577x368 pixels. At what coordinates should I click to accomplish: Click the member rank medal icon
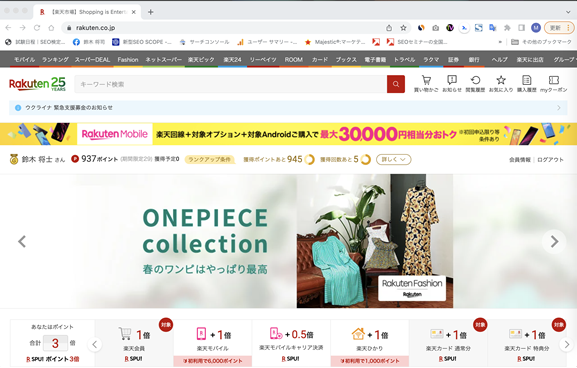tap(14, 159)
